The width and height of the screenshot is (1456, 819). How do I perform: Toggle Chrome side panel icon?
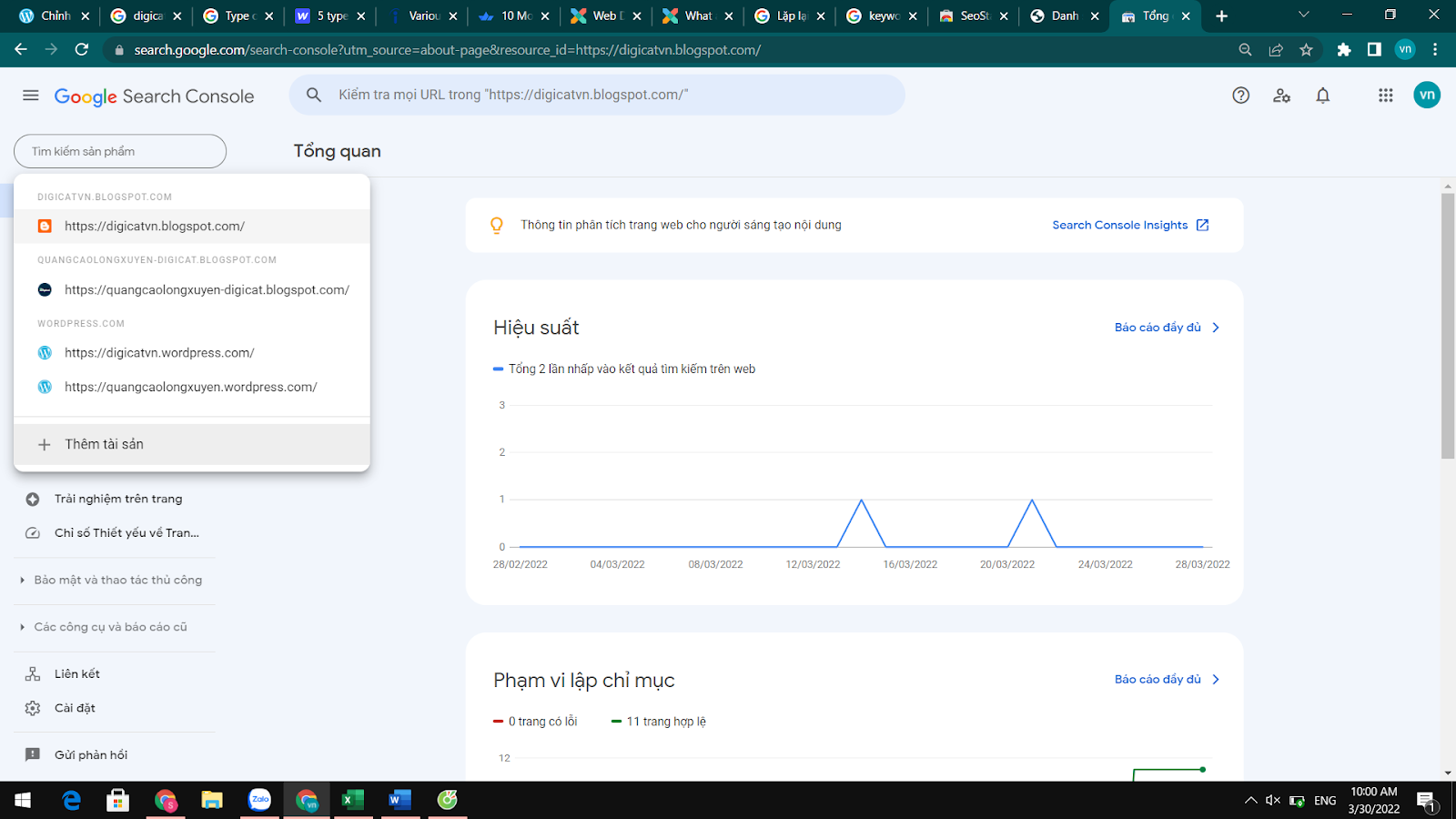pos(1374,50)
